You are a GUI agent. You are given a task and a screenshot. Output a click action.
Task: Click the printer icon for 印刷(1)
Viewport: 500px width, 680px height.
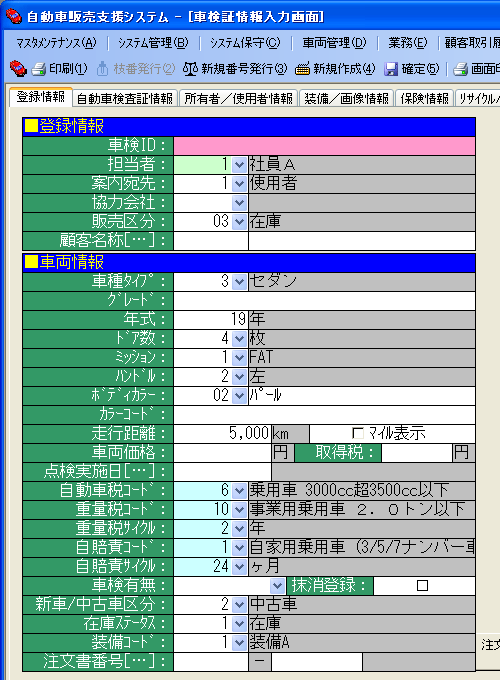click(39, 69)
